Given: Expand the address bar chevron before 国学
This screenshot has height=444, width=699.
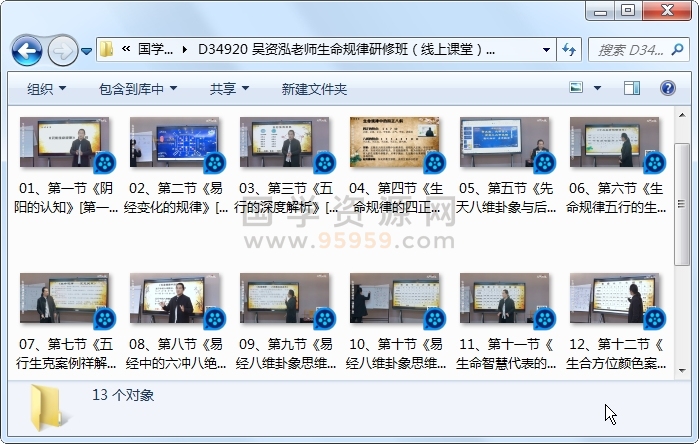Looking at the screenshot, I should coord(126,49).
